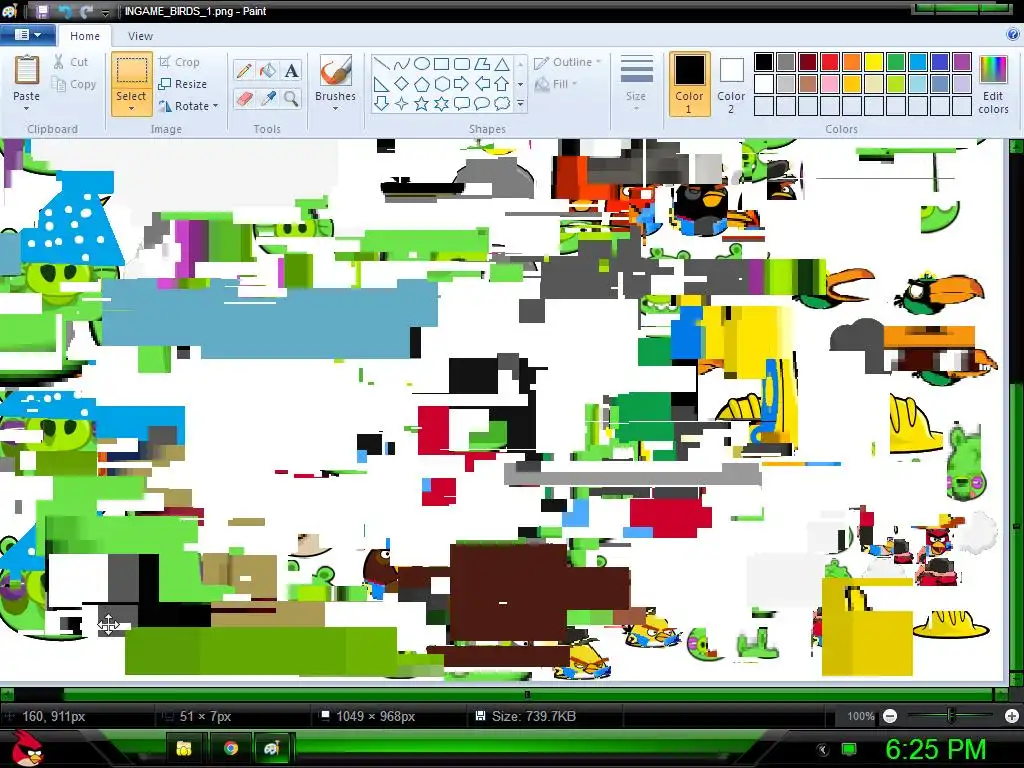Open file explorer from the taskbar
The height and width of the screenshot is (768, 1024).
[185, 748]
